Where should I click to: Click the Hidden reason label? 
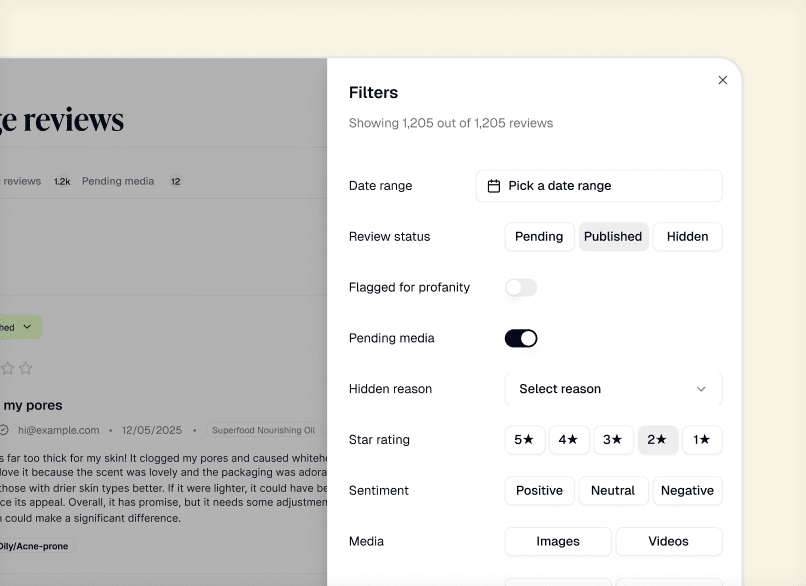(x=390, y=389)
